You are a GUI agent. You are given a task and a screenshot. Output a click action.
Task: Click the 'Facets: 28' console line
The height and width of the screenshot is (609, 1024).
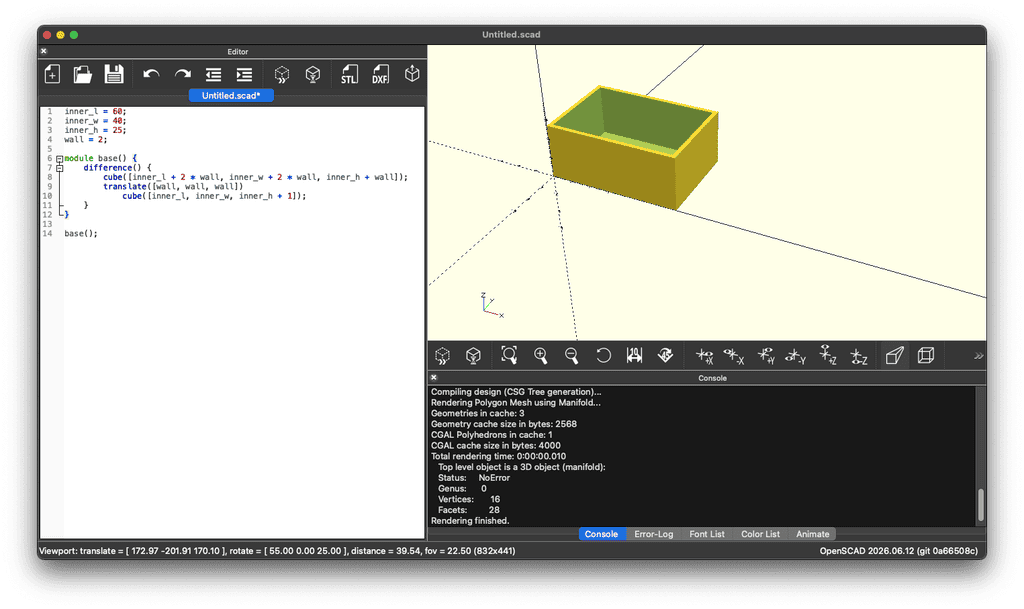pos(468,510)
